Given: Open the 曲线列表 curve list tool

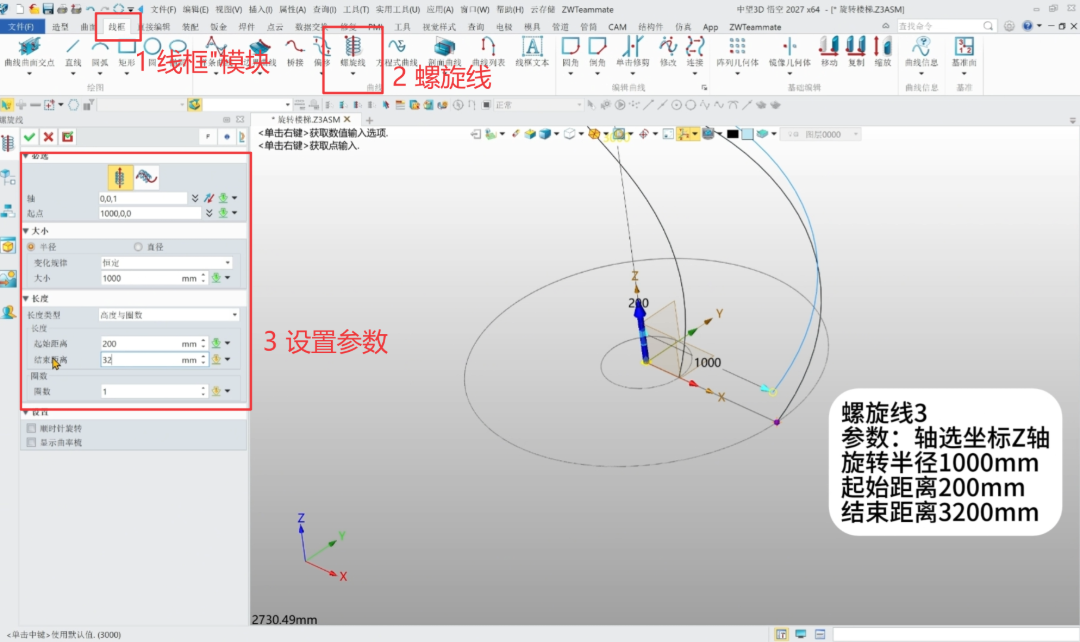Looking at the screenshot, I should [x=488, y=52].
